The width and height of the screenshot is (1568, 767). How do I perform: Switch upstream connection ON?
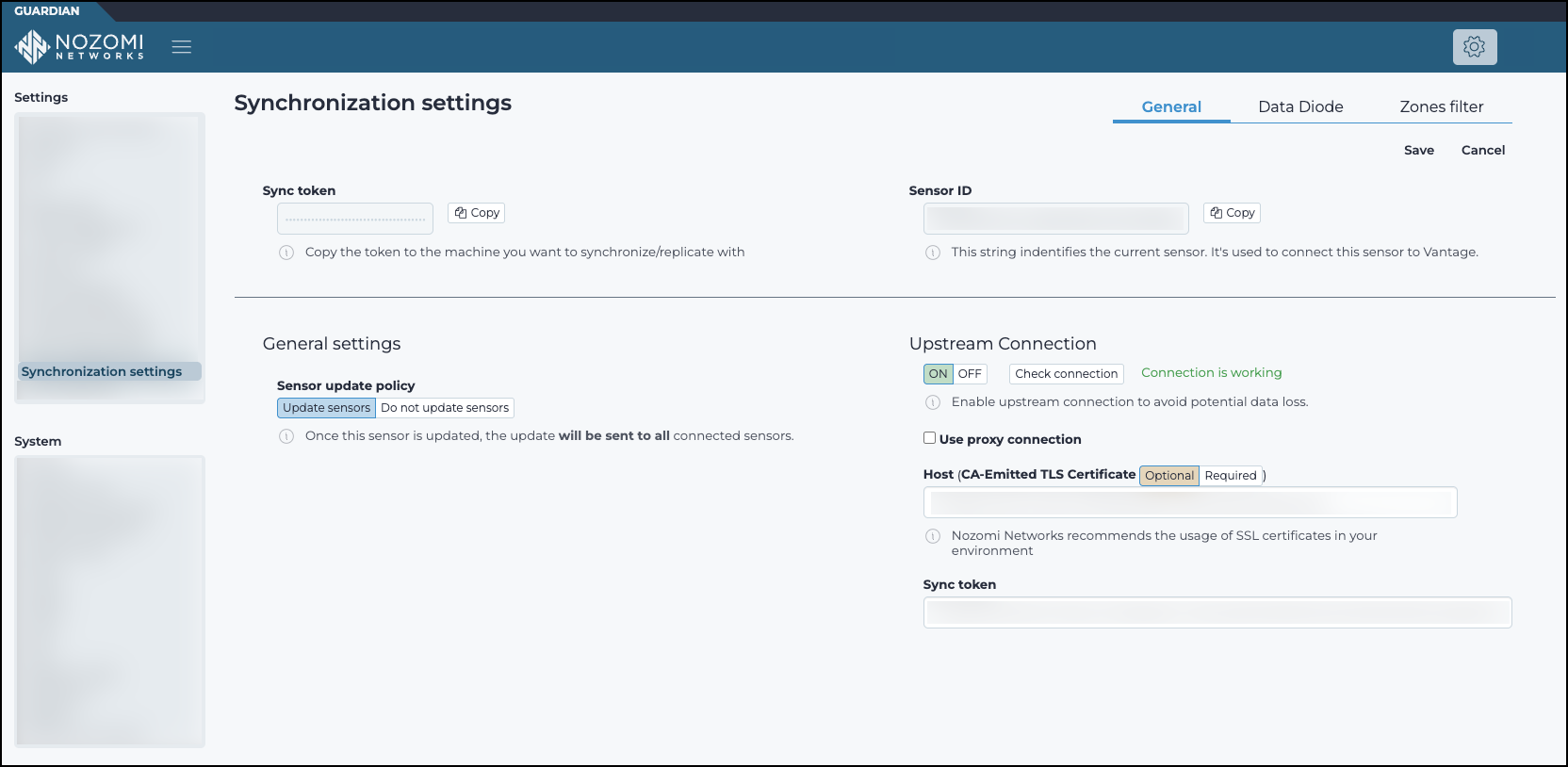click(x=939, y=374)
